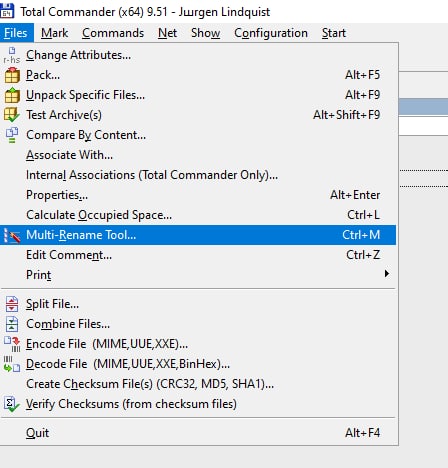
Task: Click the Test Archive(s) checkmark icon
Action: coord(12,115)
